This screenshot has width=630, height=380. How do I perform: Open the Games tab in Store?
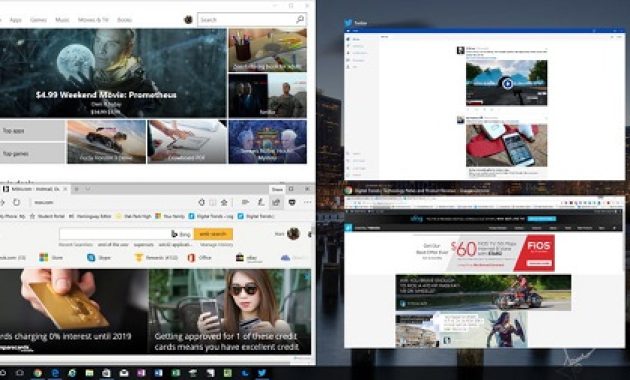click(x=39, y=20)
